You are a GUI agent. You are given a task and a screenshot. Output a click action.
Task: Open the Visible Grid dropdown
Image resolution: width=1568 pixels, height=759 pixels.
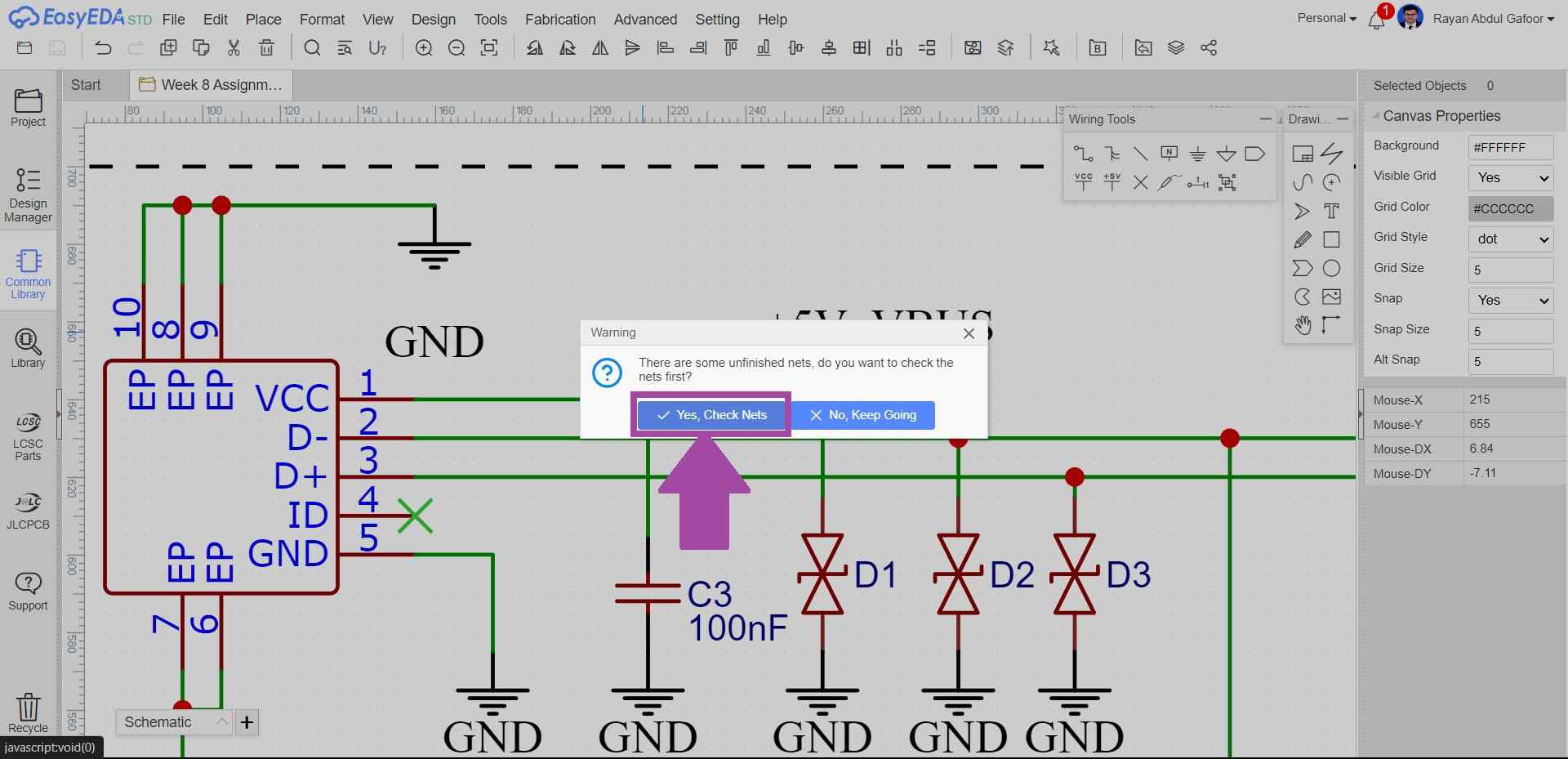pyautogui.click(x=1510, y=177)
